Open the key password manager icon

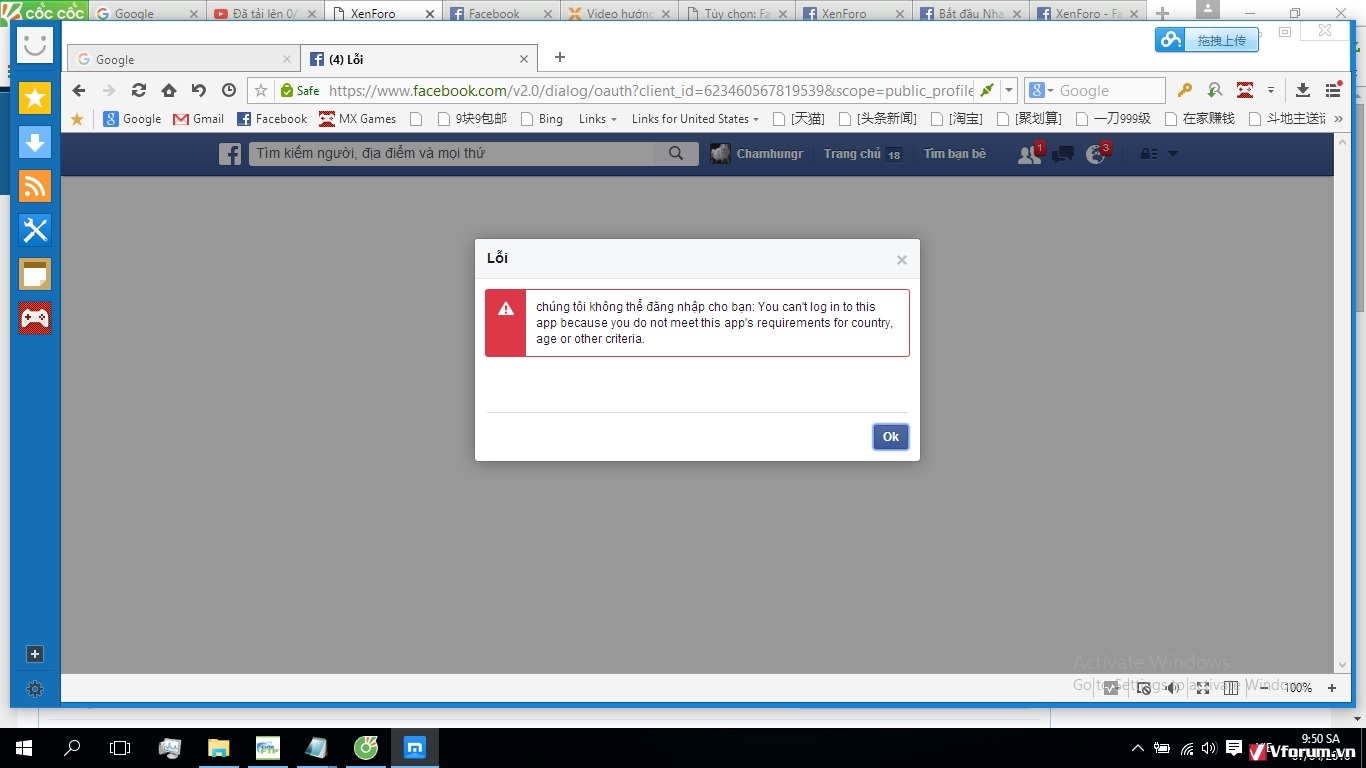[x=1184, y=90]
